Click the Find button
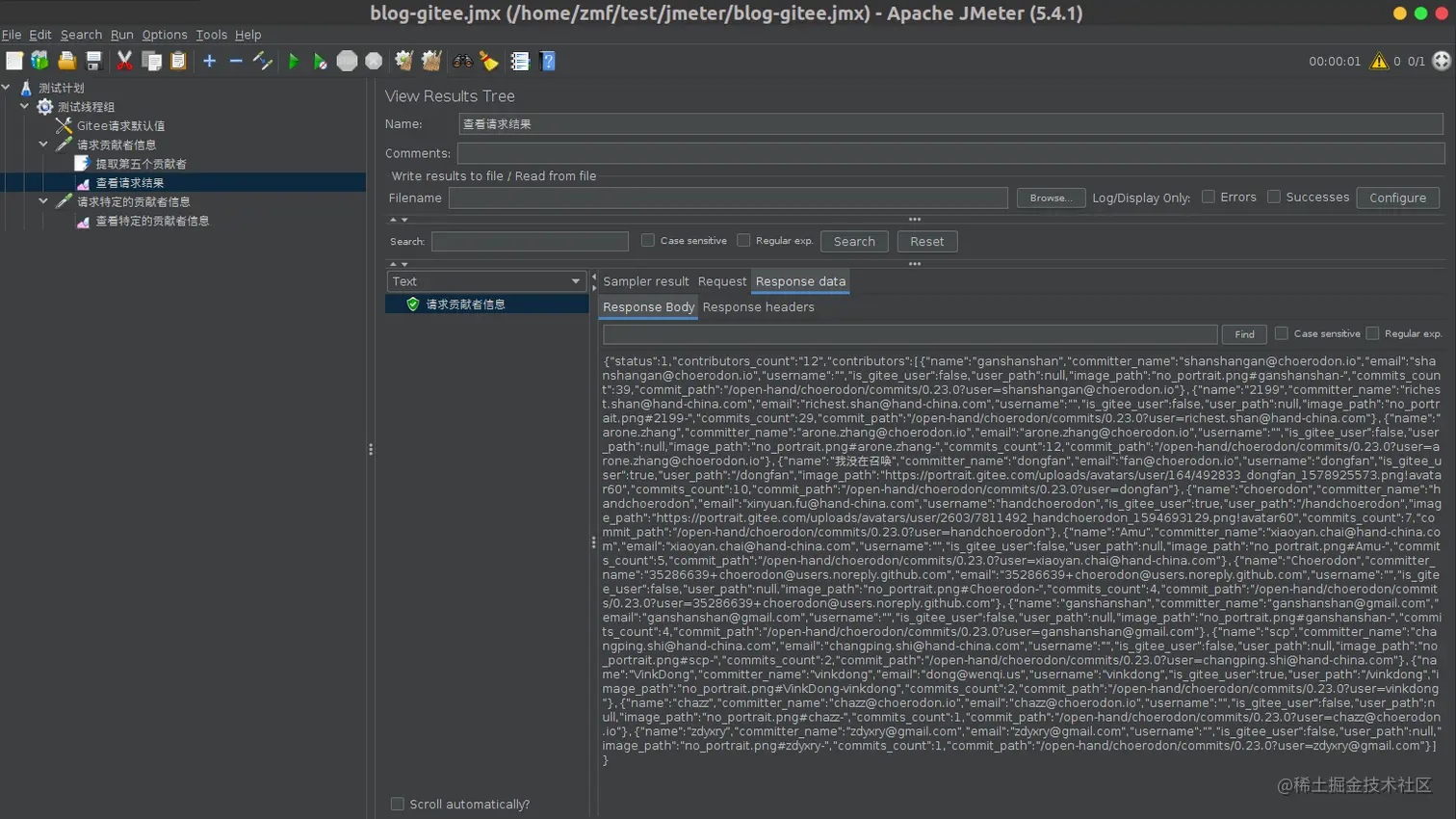This screenshot has width=1456, height=819. (x=1244, y=334)
